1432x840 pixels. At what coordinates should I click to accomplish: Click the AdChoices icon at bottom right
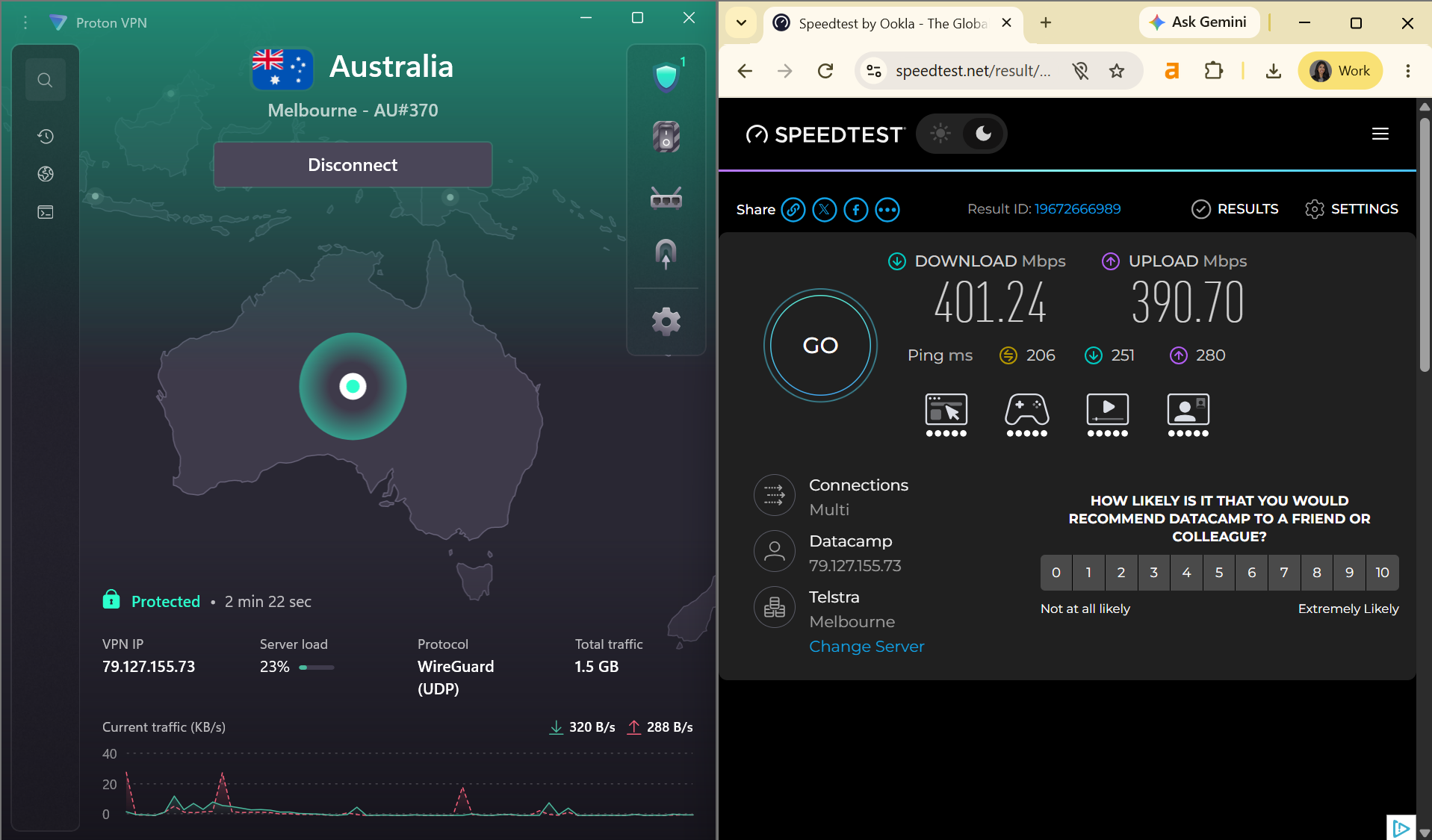tap(1401, 827)
